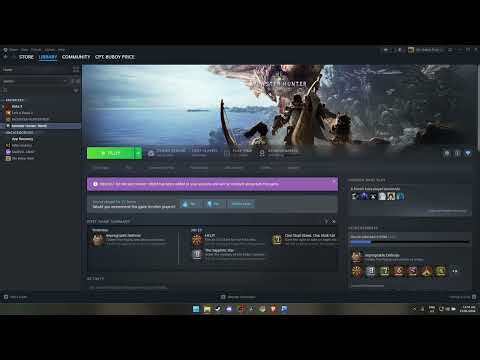Show hidden system tray icons
Screen dimensions: 480x360
(414, 309)
